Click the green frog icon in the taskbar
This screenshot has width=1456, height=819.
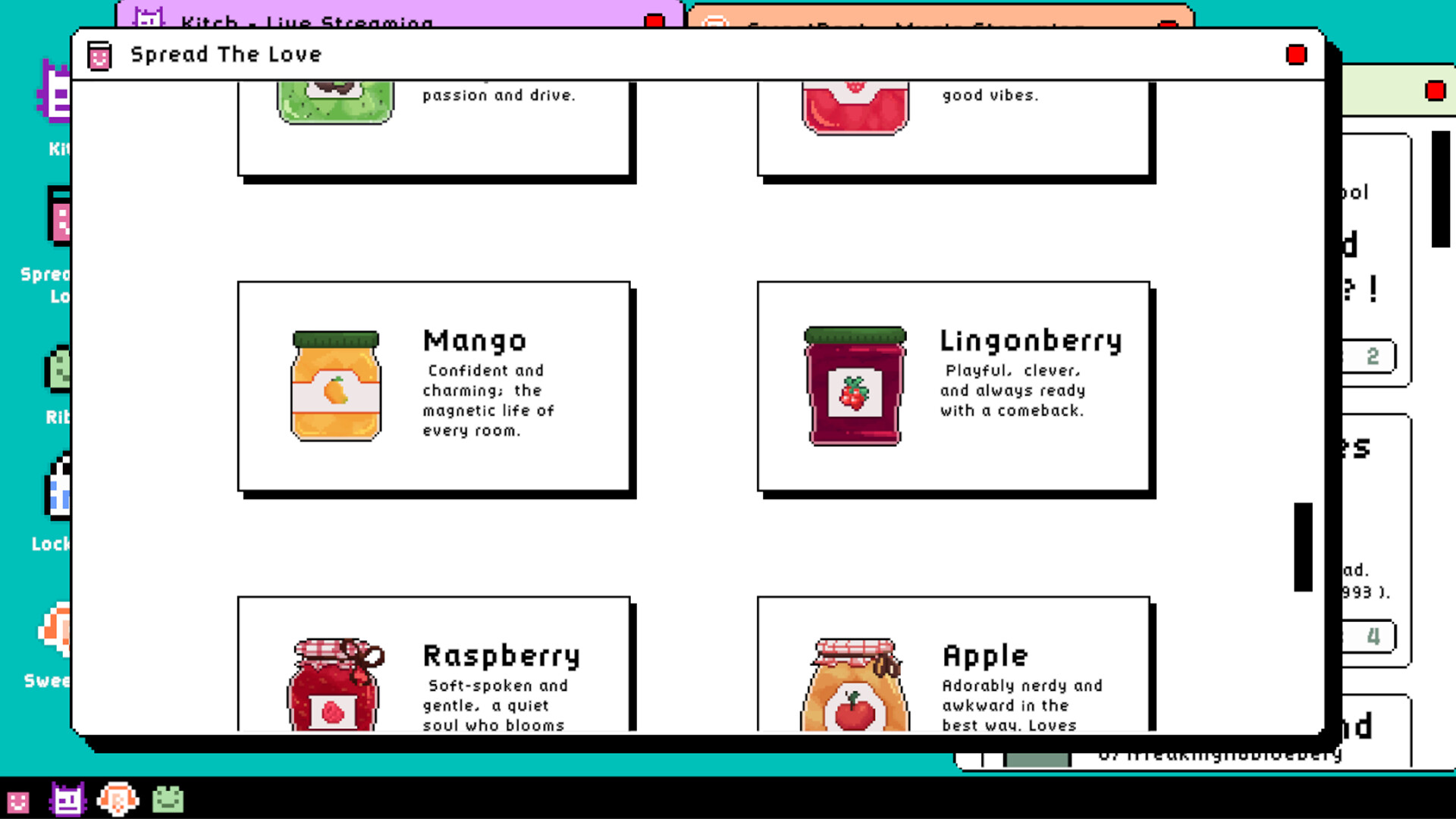click(168, 800)
